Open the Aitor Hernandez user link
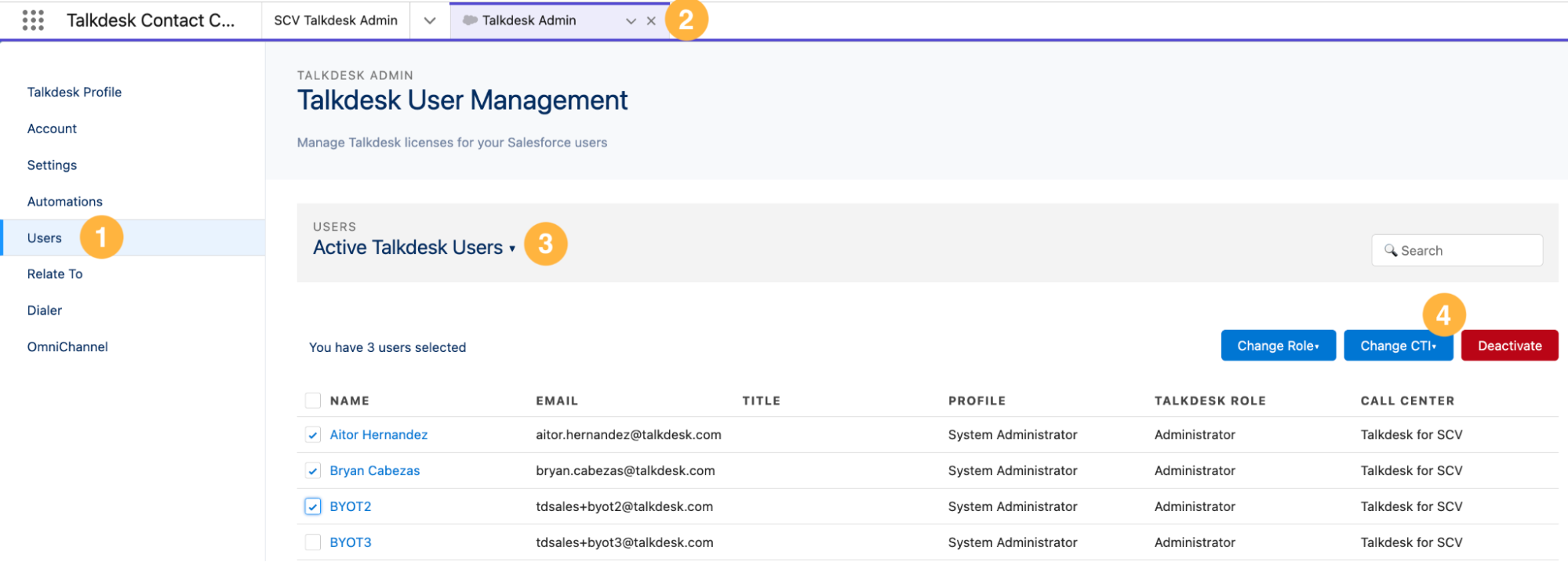The width and height of the screenshot is (1568, 562). click(x=379, y=435)
